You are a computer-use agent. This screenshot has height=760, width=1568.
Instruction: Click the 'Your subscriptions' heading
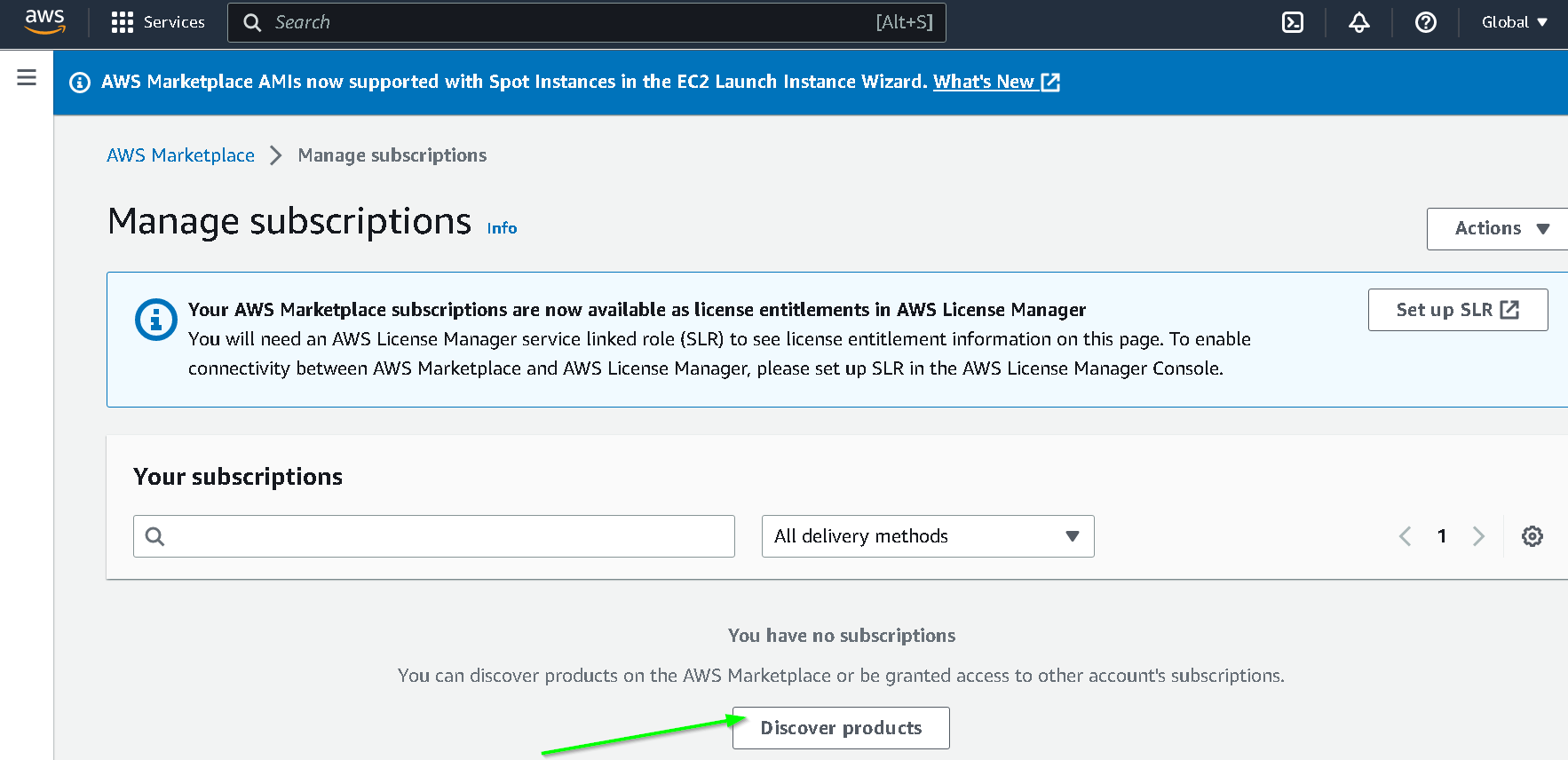click(238, 477)
